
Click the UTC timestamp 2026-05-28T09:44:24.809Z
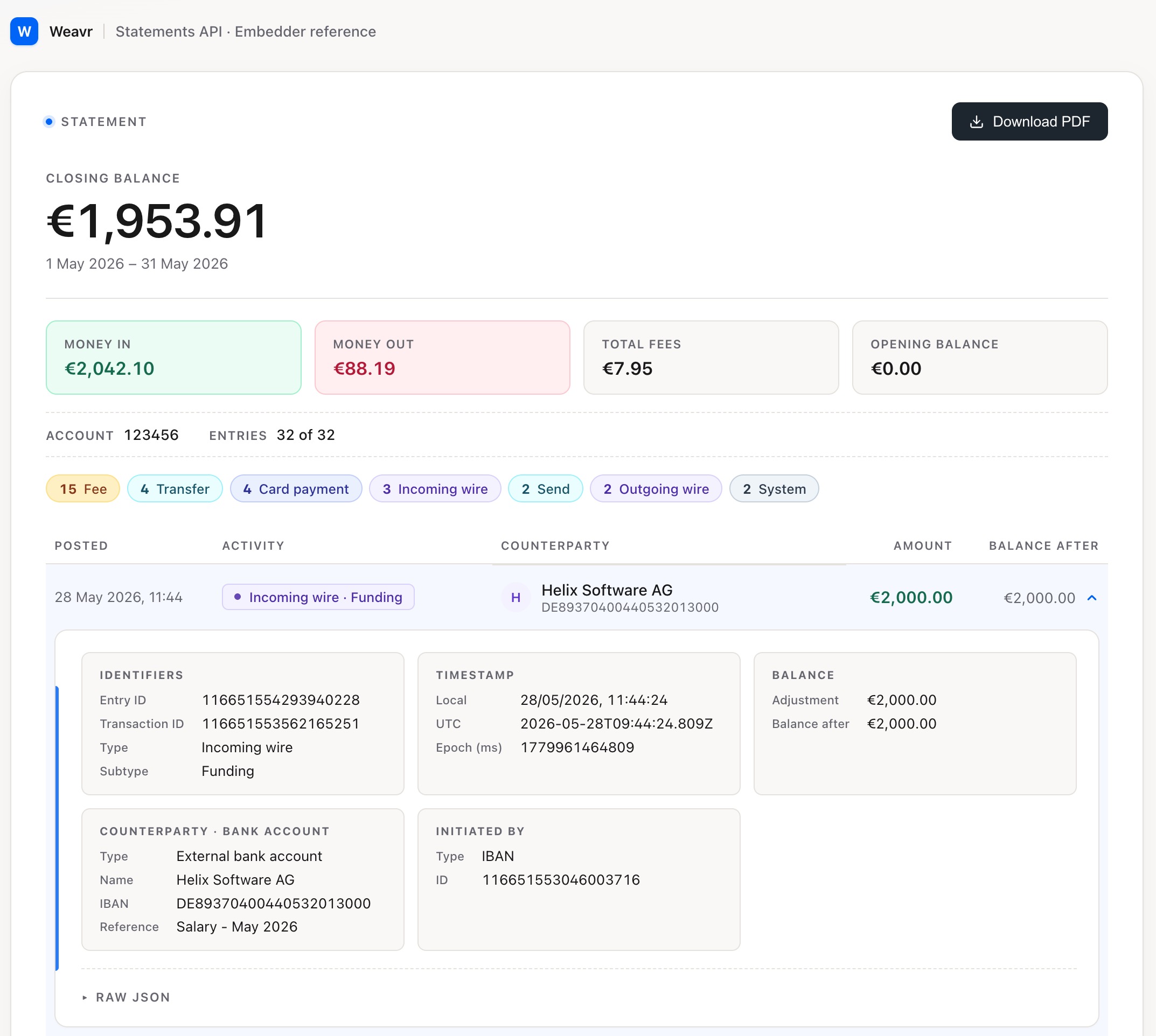pos(617,724)
